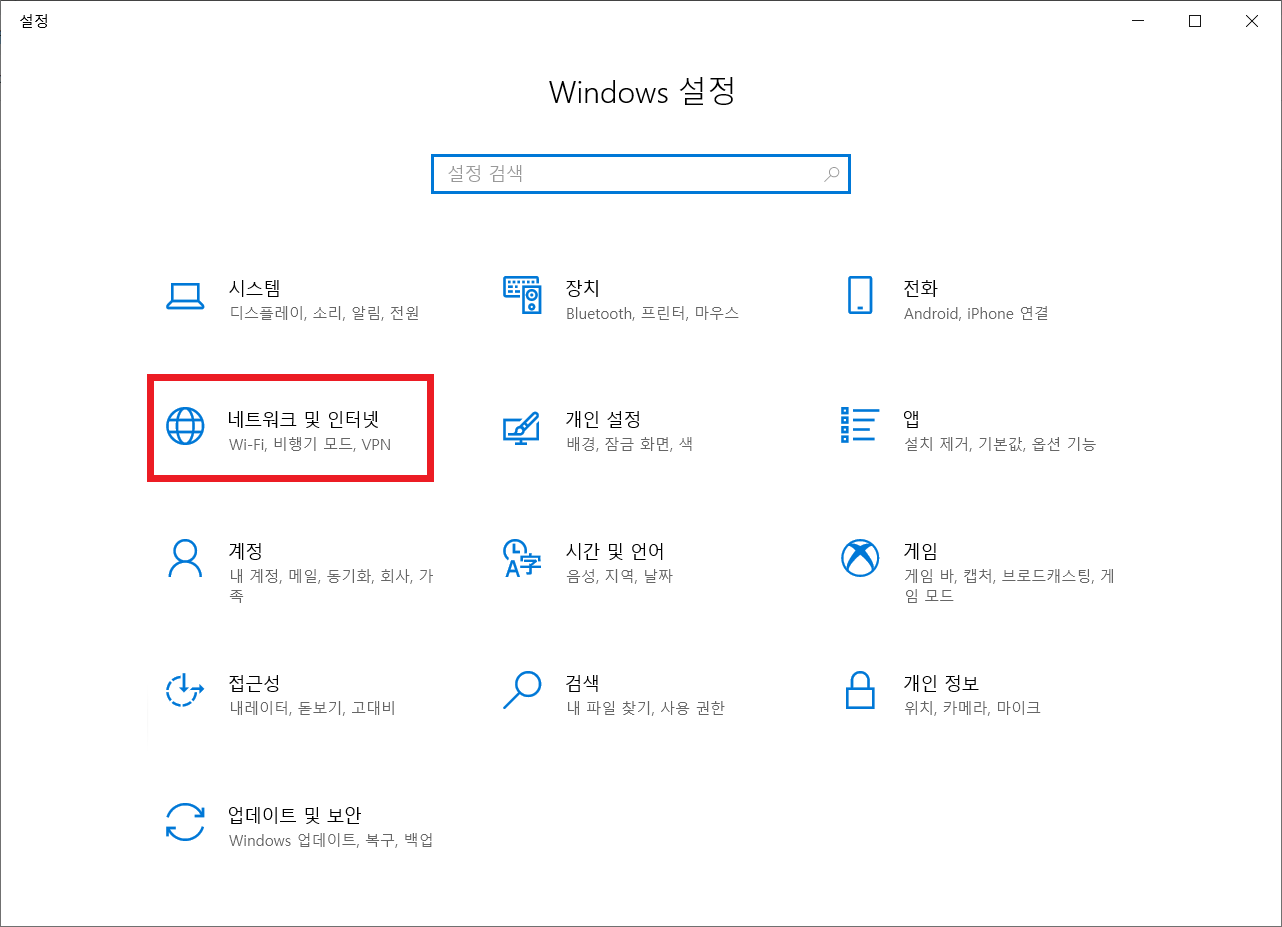The width and height of the screenshot is (1282, 927).
Task: Open the 업데이트 및 보안 label
Action: [x=295, y=815]
